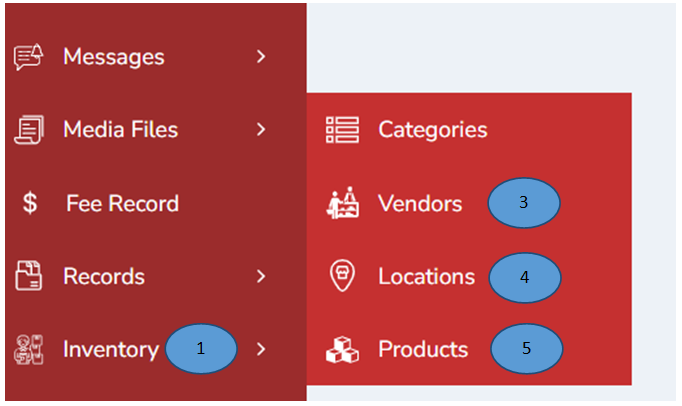The width and height of the screenshot is (682, 406).
Task: Click the Categories list icon
Action: point(343,130)
